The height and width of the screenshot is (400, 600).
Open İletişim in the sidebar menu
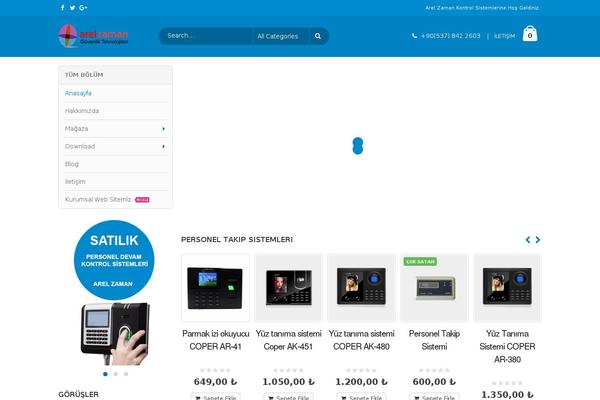pos(75,181)
